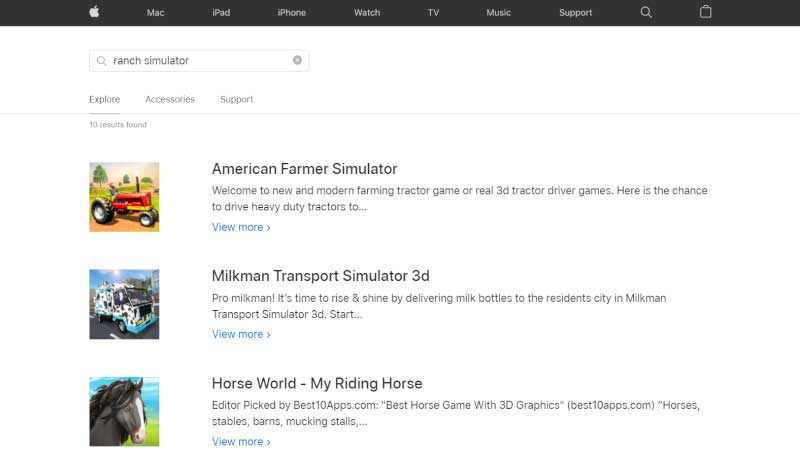800x450 pixels.
Task: Click the Horse World horse thumbnail
Action: (124, 412)
